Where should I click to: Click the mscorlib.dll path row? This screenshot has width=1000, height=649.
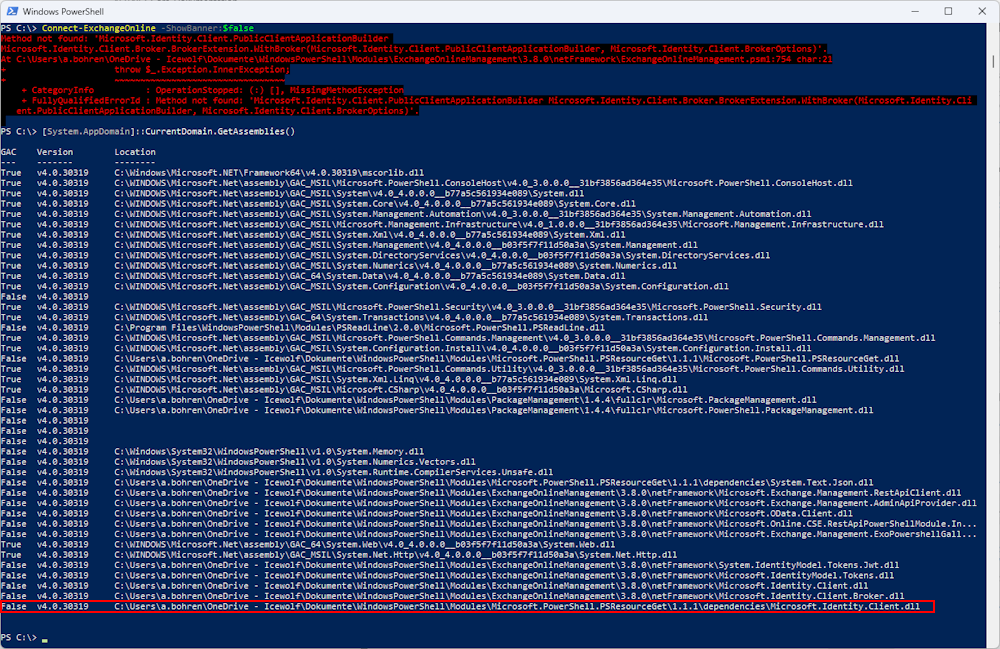[269, 173]
